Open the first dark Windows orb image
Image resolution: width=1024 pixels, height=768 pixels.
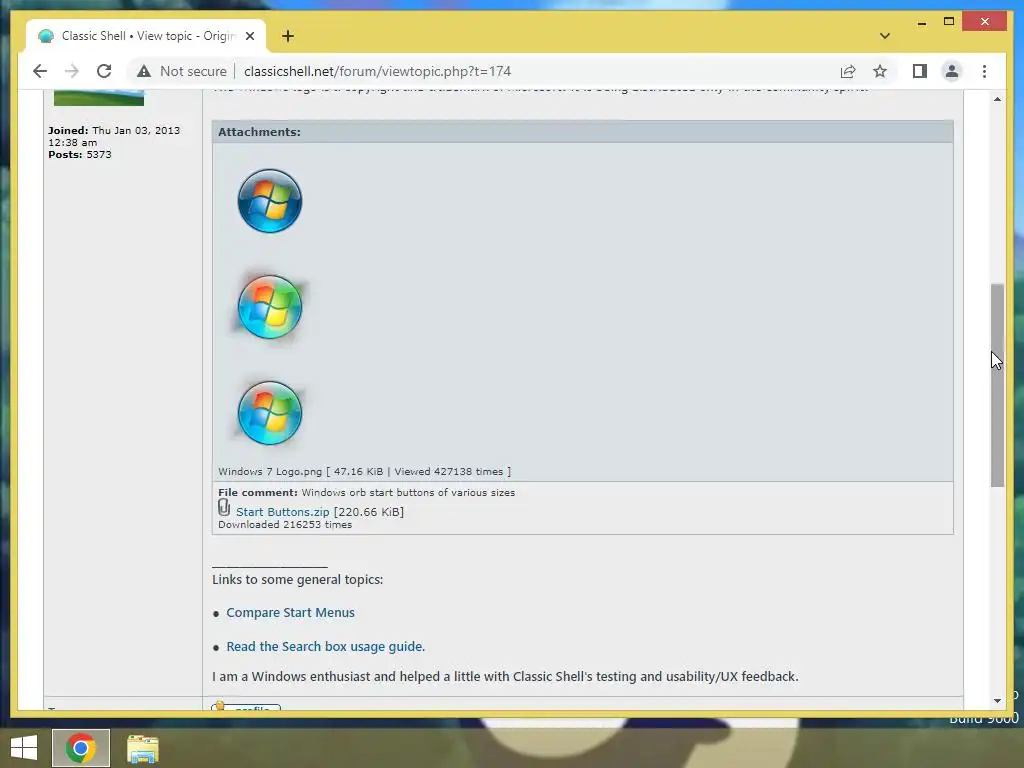coord(270,200)
